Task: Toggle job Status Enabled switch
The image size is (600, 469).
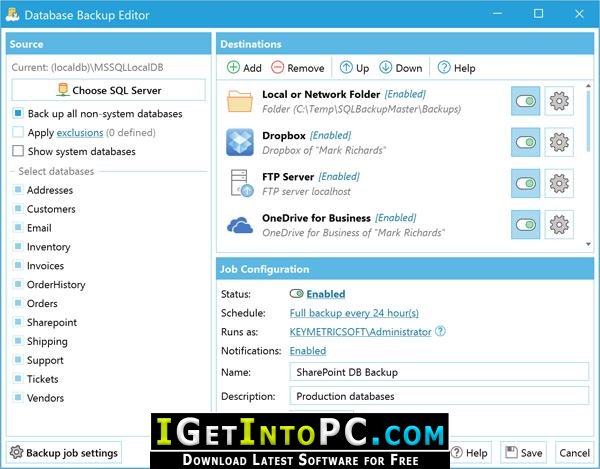Action: (297, 294)
